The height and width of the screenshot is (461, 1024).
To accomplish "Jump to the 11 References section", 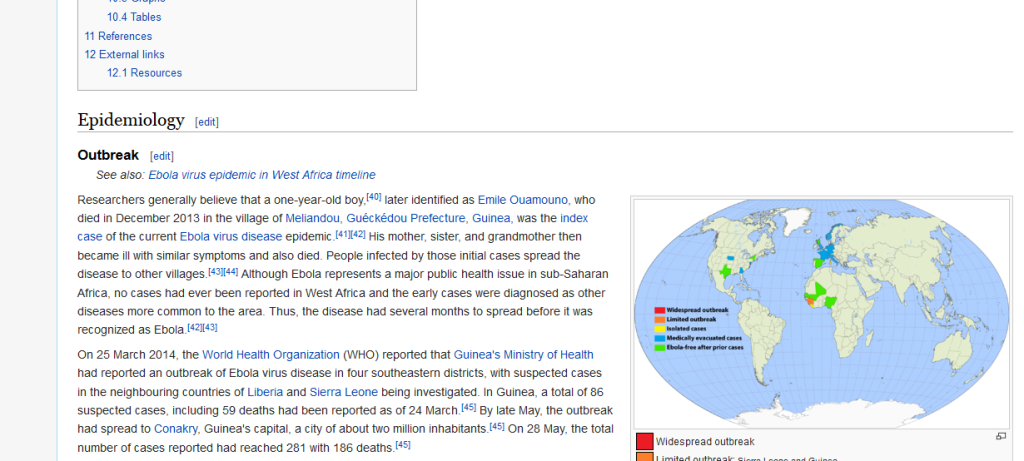I will (x=118, y=36).
